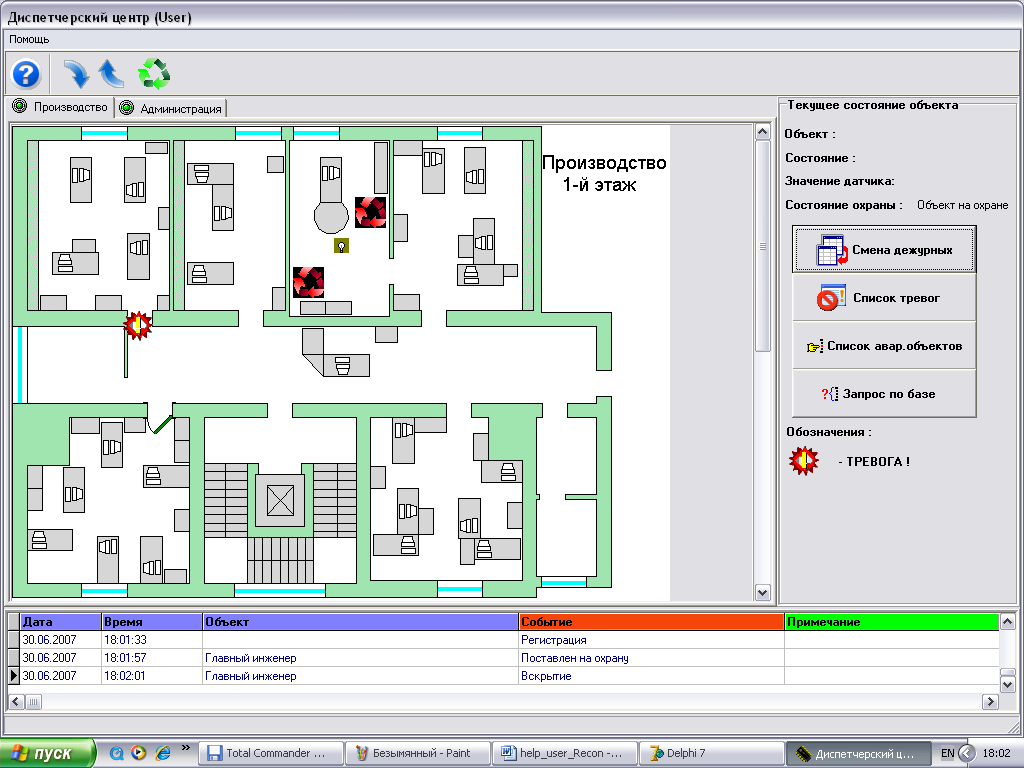Click the lower red sensor icon on plan
The width and height of the screenshot is (1024, 768).
[x=308, y=282]
